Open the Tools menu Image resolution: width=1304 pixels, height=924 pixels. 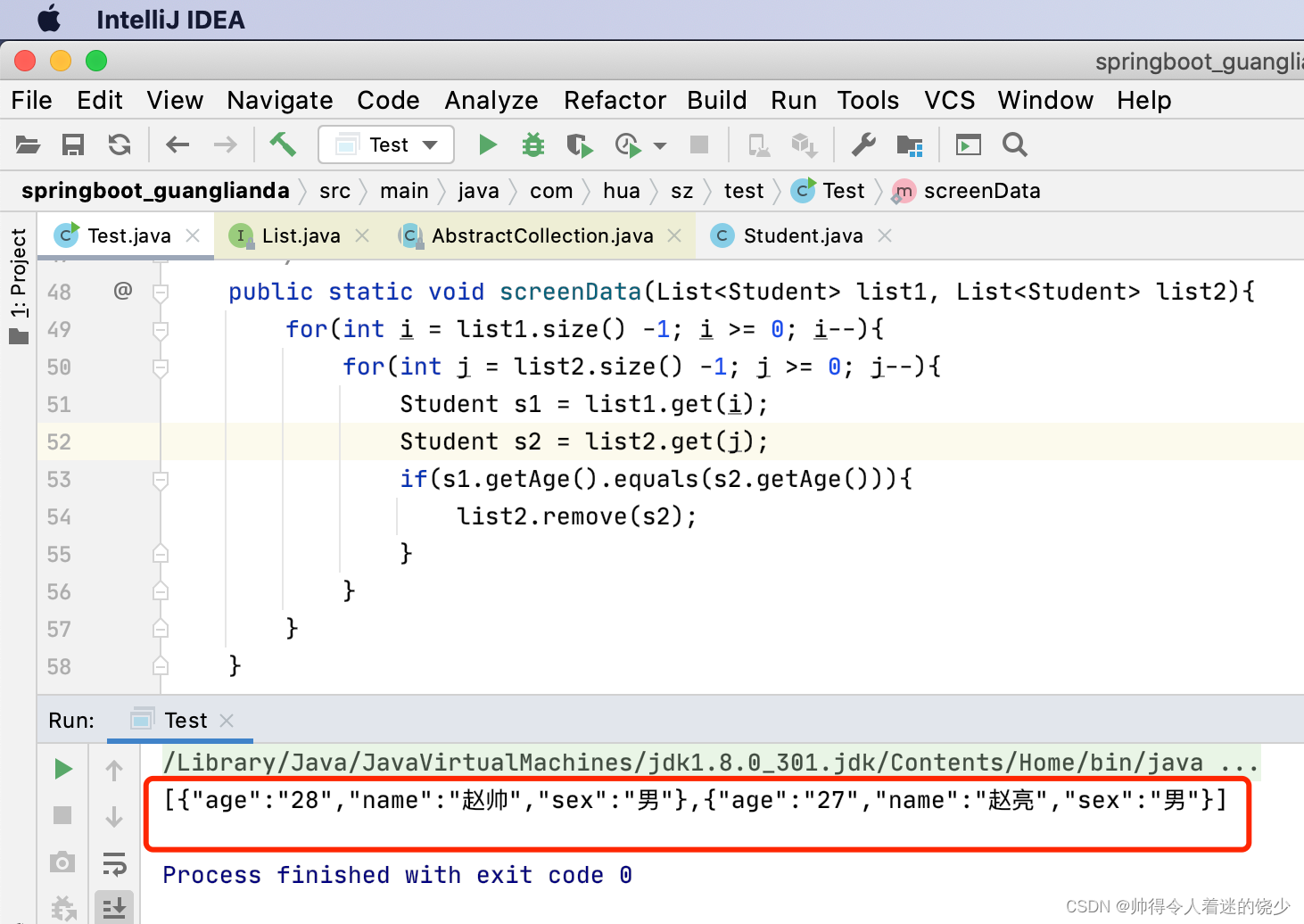coord(868,100)
